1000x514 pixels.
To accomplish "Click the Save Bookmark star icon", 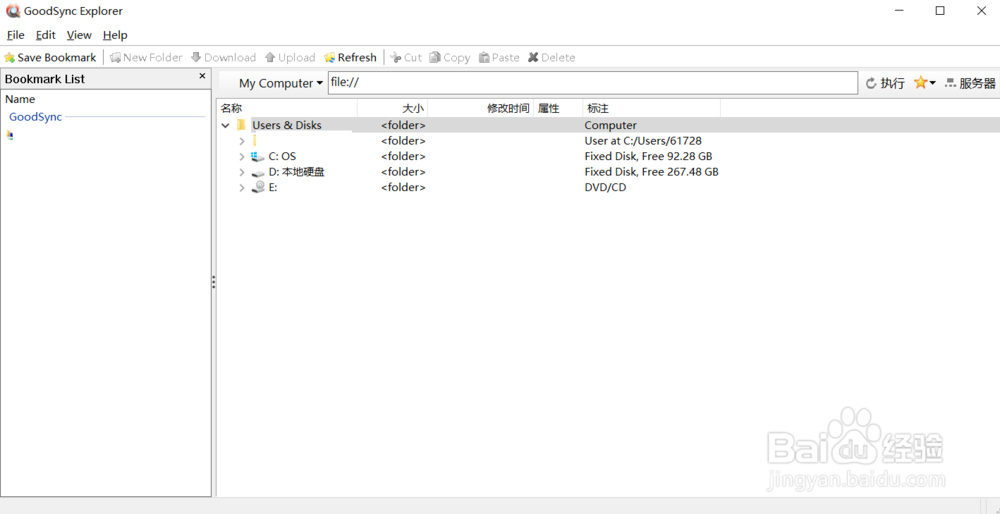I will (10, 57).
